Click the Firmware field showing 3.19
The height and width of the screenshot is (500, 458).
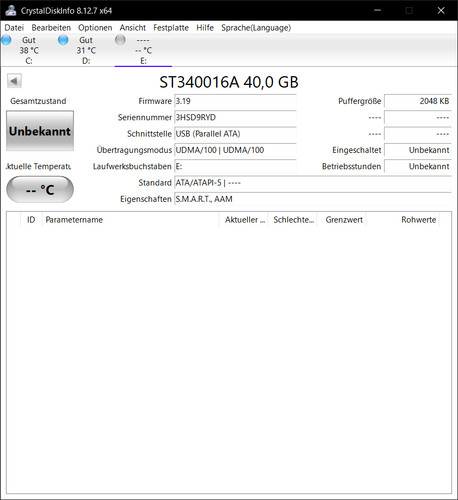[x=235, y=101]
